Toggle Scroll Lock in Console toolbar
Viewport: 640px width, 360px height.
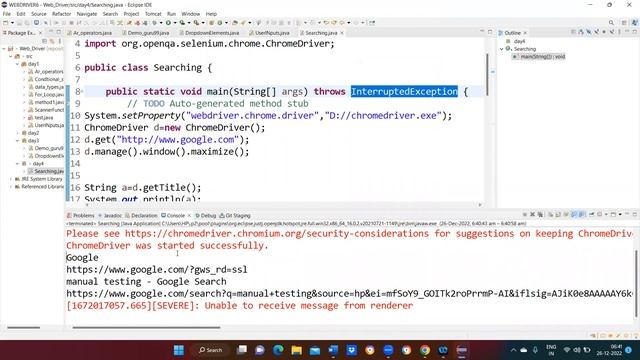[x=558, y=215]
